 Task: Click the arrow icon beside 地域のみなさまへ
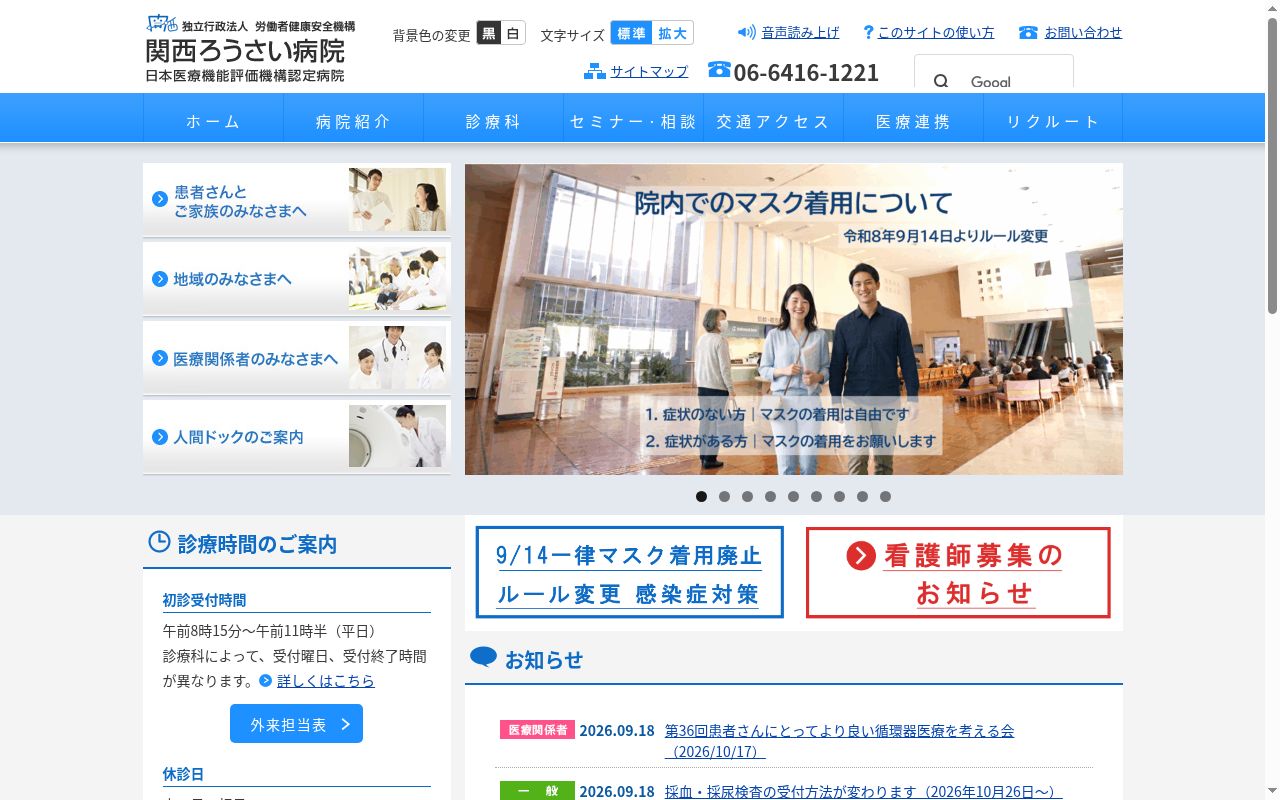click(160, 279)
